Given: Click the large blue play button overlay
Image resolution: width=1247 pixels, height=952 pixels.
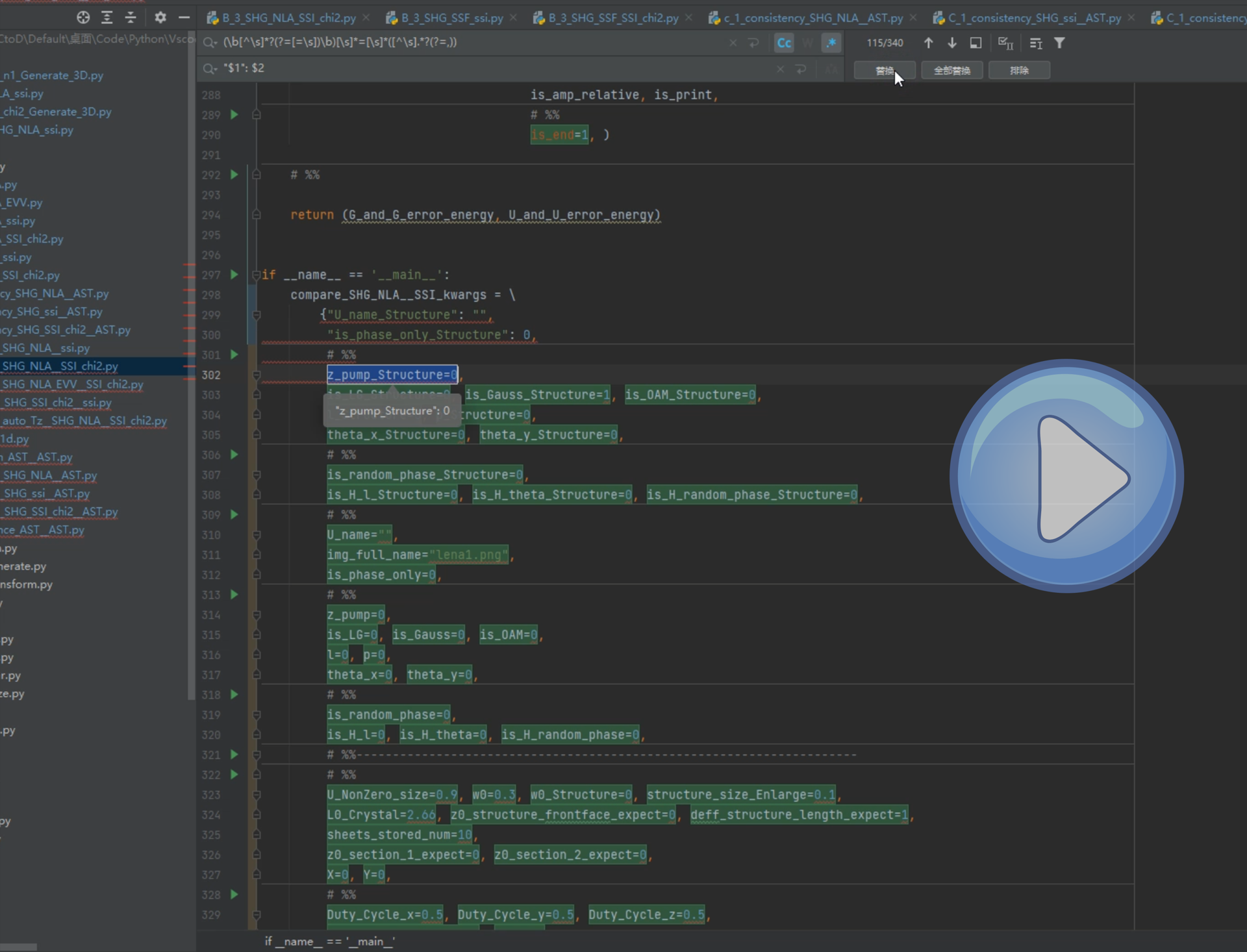Looking at the screenshot, I should click(x=1066, y=476).
